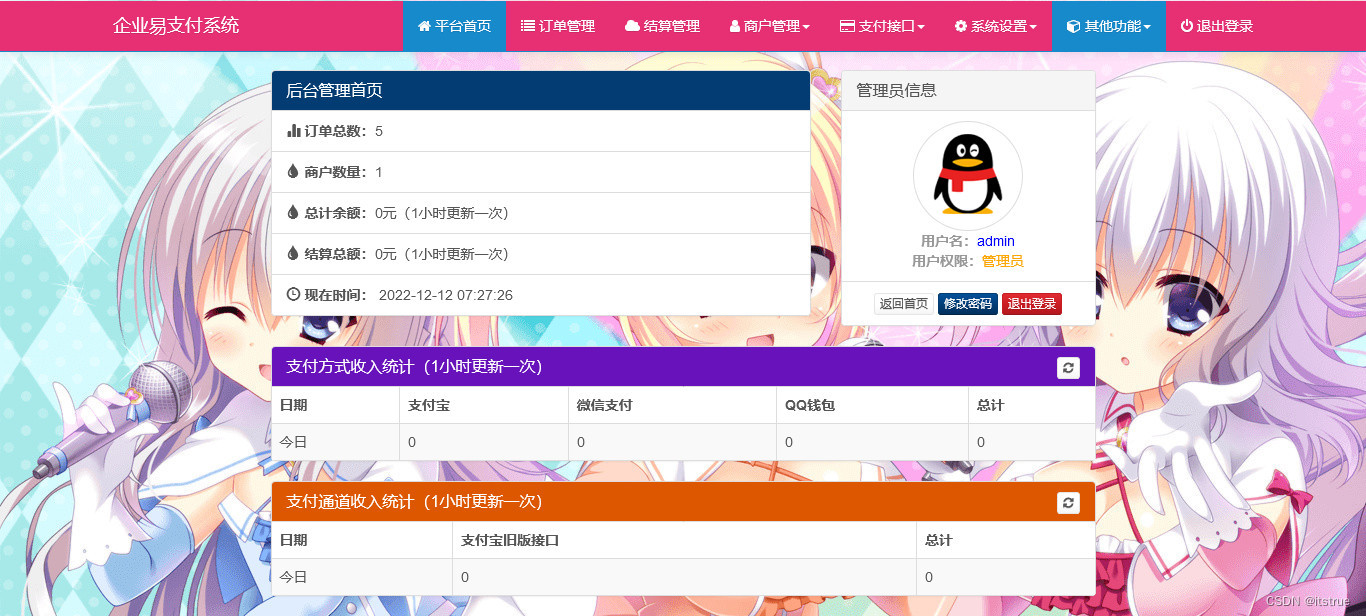
Task: Refresh the 支付通道收入统计 panel
Action: coord(1068,502)
